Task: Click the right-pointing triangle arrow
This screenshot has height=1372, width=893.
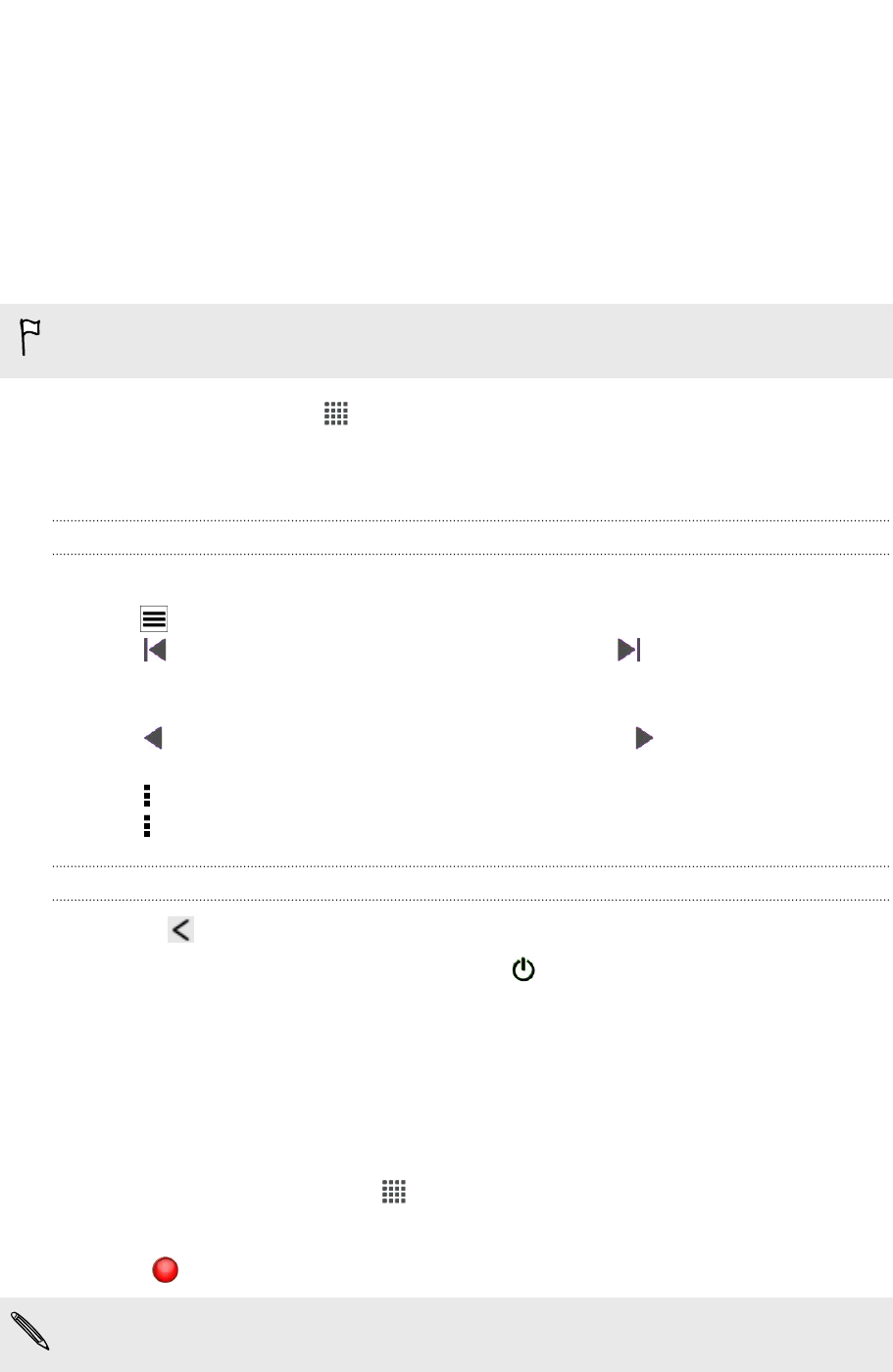Action: pos(644,738)
